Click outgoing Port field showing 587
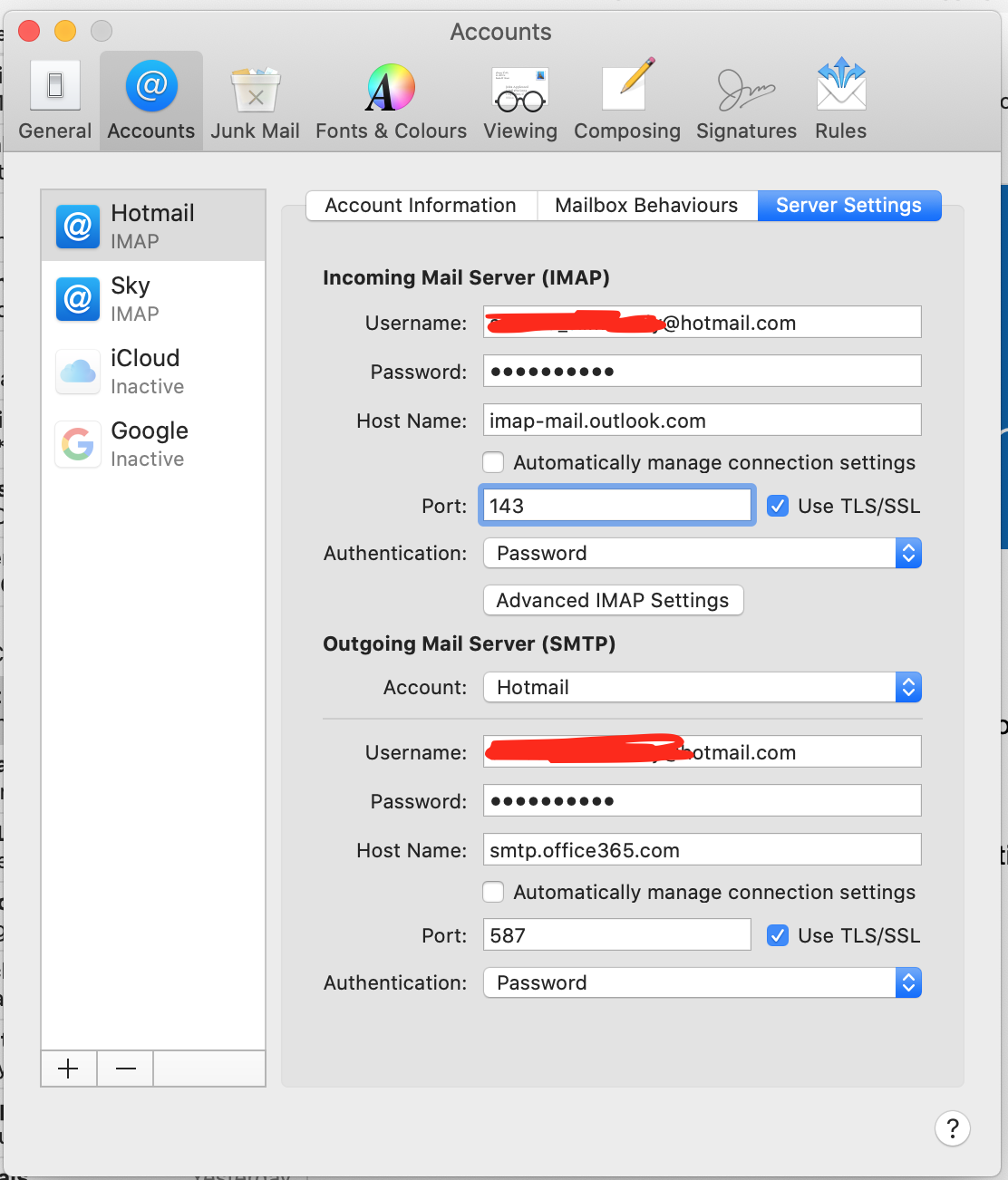Image resolution: width=1008 pixels, height=1180 pixels. (x=617, y=935)
